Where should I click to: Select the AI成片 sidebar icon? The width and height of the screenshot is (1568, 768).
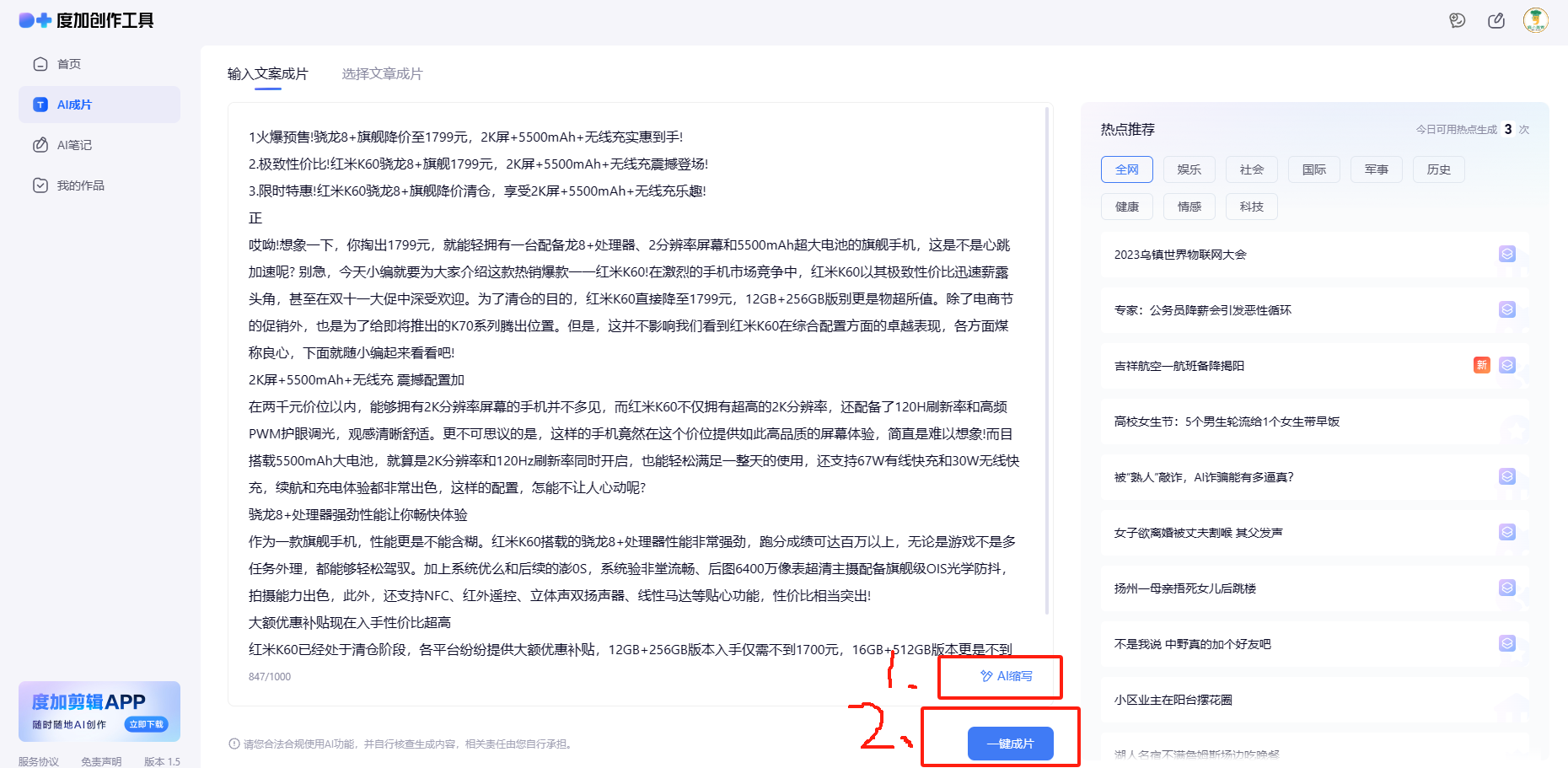pos(40,104)
